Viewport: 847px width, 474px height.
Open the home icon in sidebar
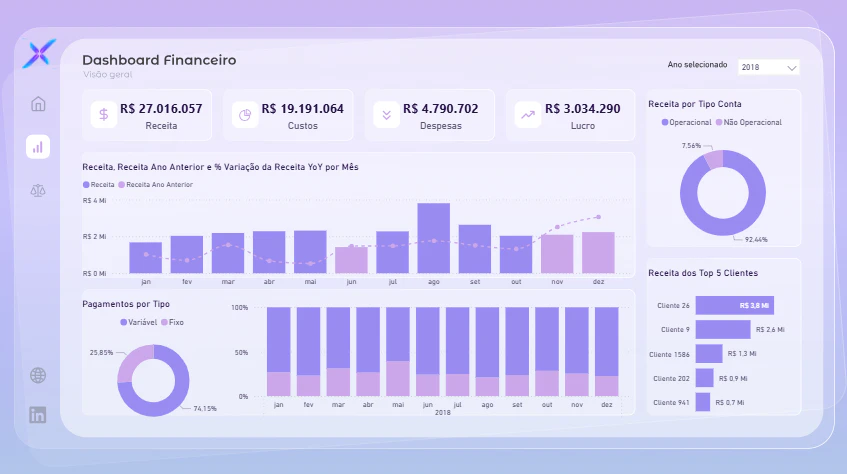tap(38, 104)
